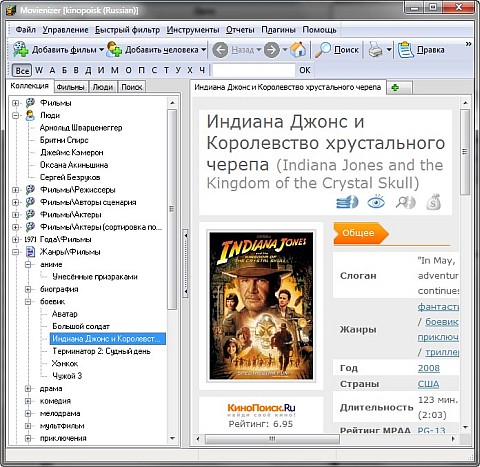Open the 2008 year link
This screenshot has width=480, height=467.
(x=429, y=368)
